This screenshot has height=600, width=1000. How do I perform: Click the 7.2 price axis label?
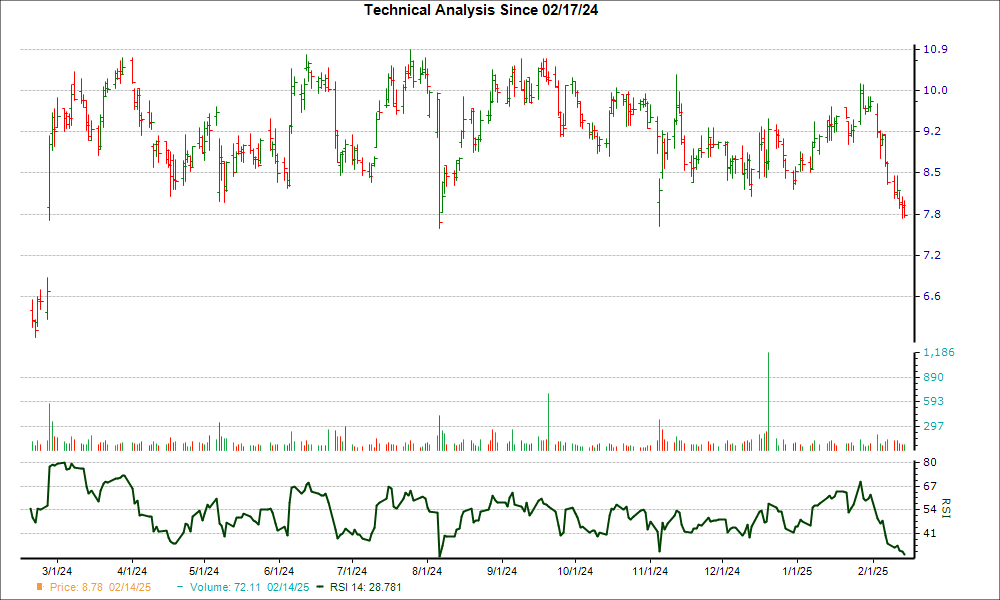pos(932,255)
